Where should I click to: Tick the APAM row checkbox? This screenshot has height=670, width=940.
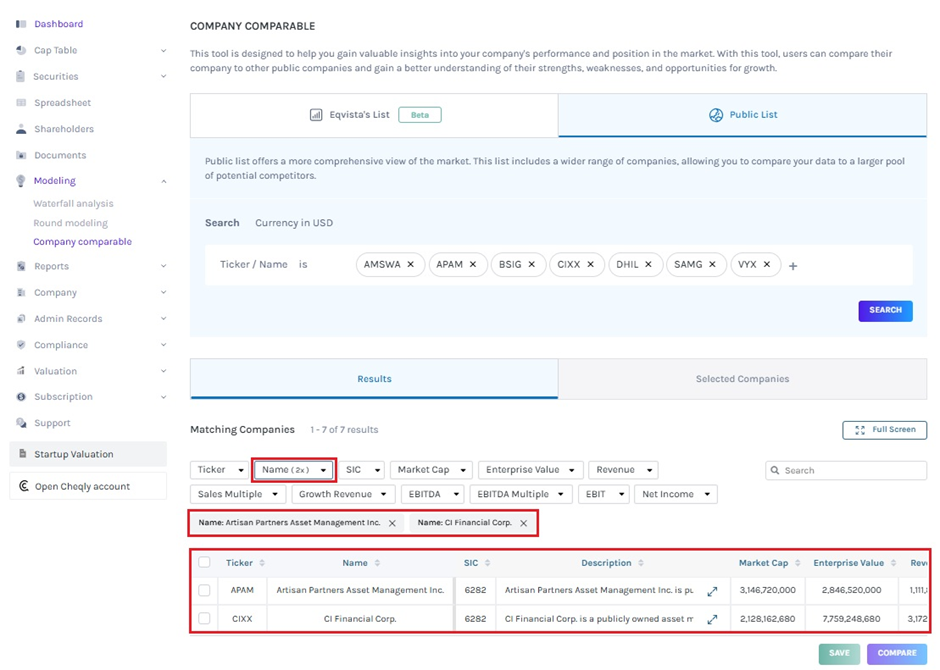tap(204, 591)
